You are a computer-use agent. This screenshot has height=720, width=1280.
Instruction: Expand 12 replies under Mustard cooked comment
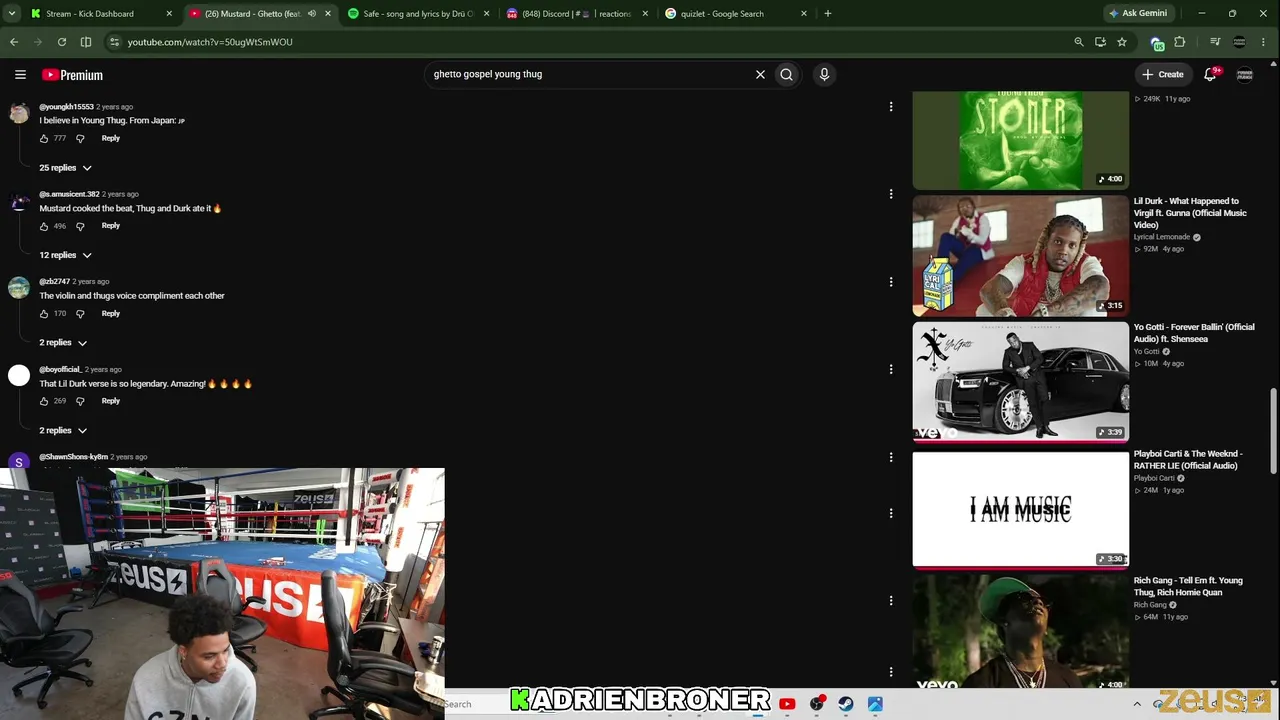click(66, 255)
